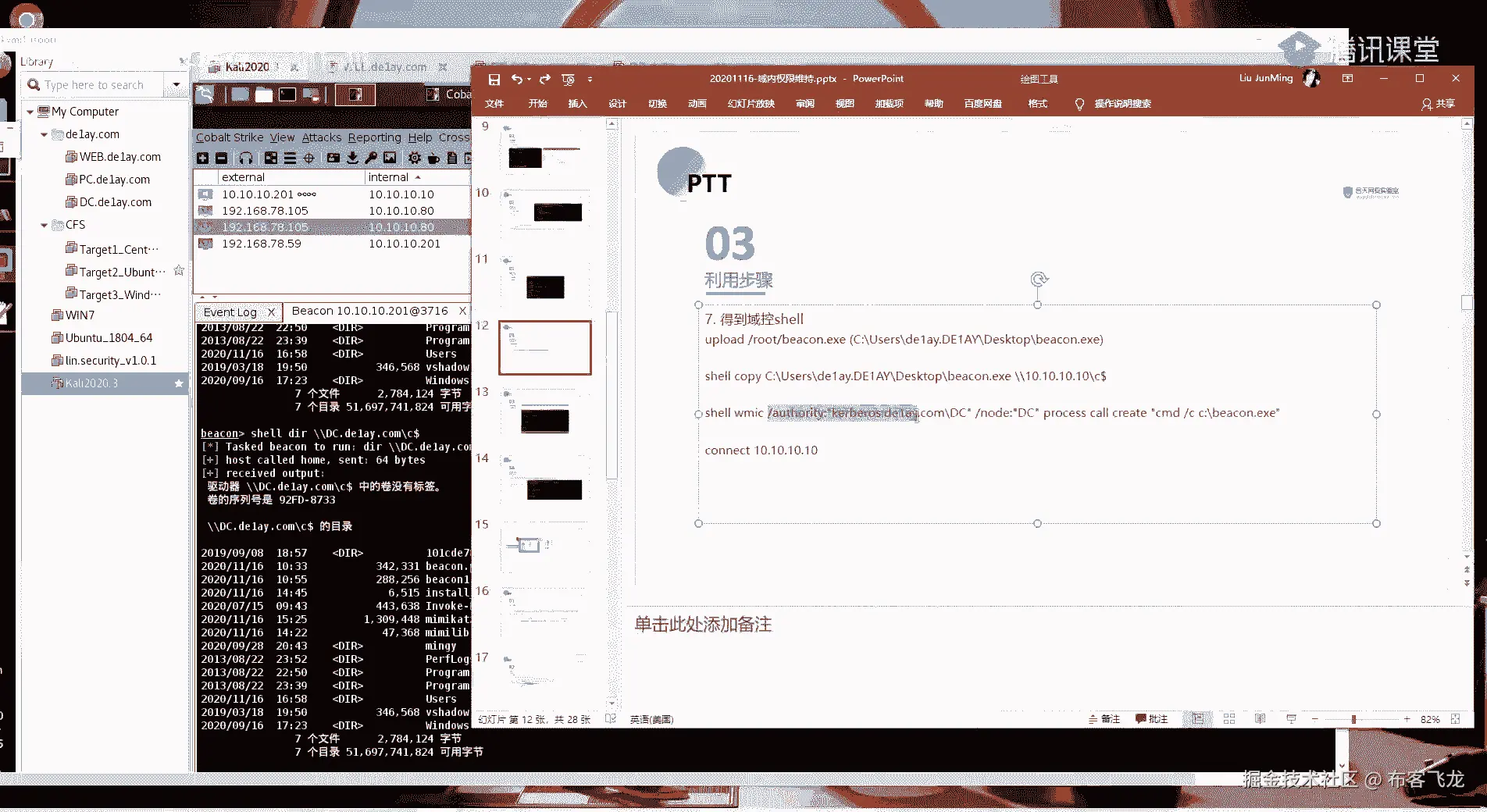Toggle favorite star on Kali2020.3
Screen dimensions: 1487x812
[179, 383]
